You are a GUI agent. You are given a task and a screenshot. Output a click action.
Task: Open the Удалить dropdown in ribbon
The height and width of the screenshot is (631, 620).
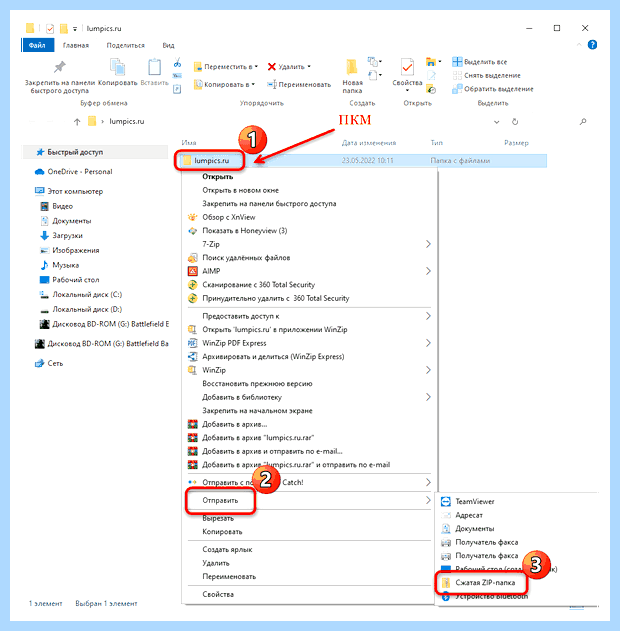[289, 67]
